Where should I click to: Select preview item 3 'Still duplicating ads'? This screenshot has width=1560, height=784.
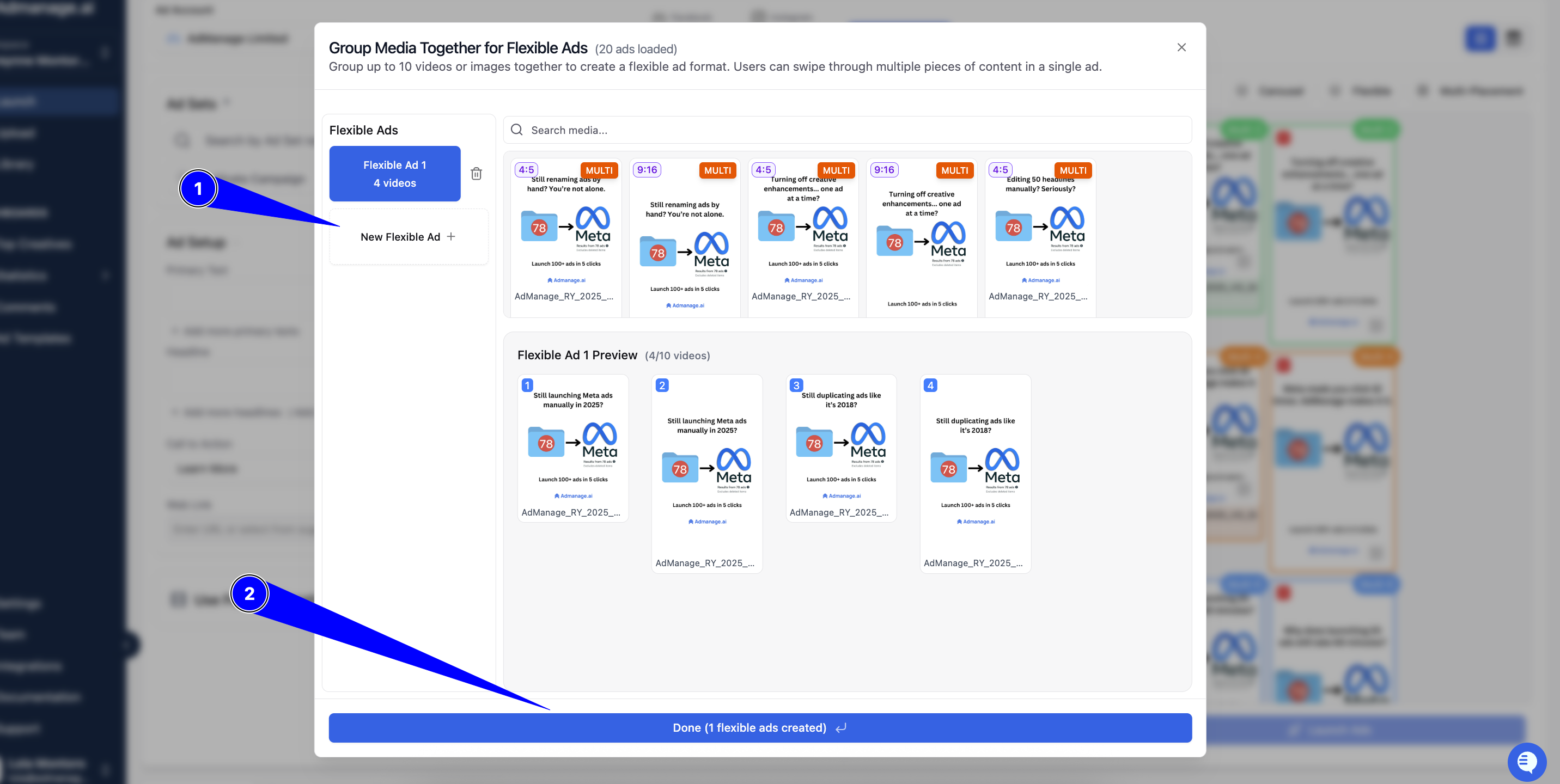[x=841, y=448]
